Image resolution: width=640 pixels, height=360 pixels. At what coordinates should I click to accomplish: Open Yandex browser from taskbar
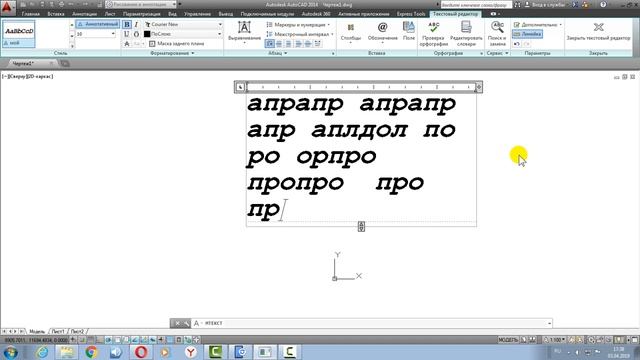point(191,352)
